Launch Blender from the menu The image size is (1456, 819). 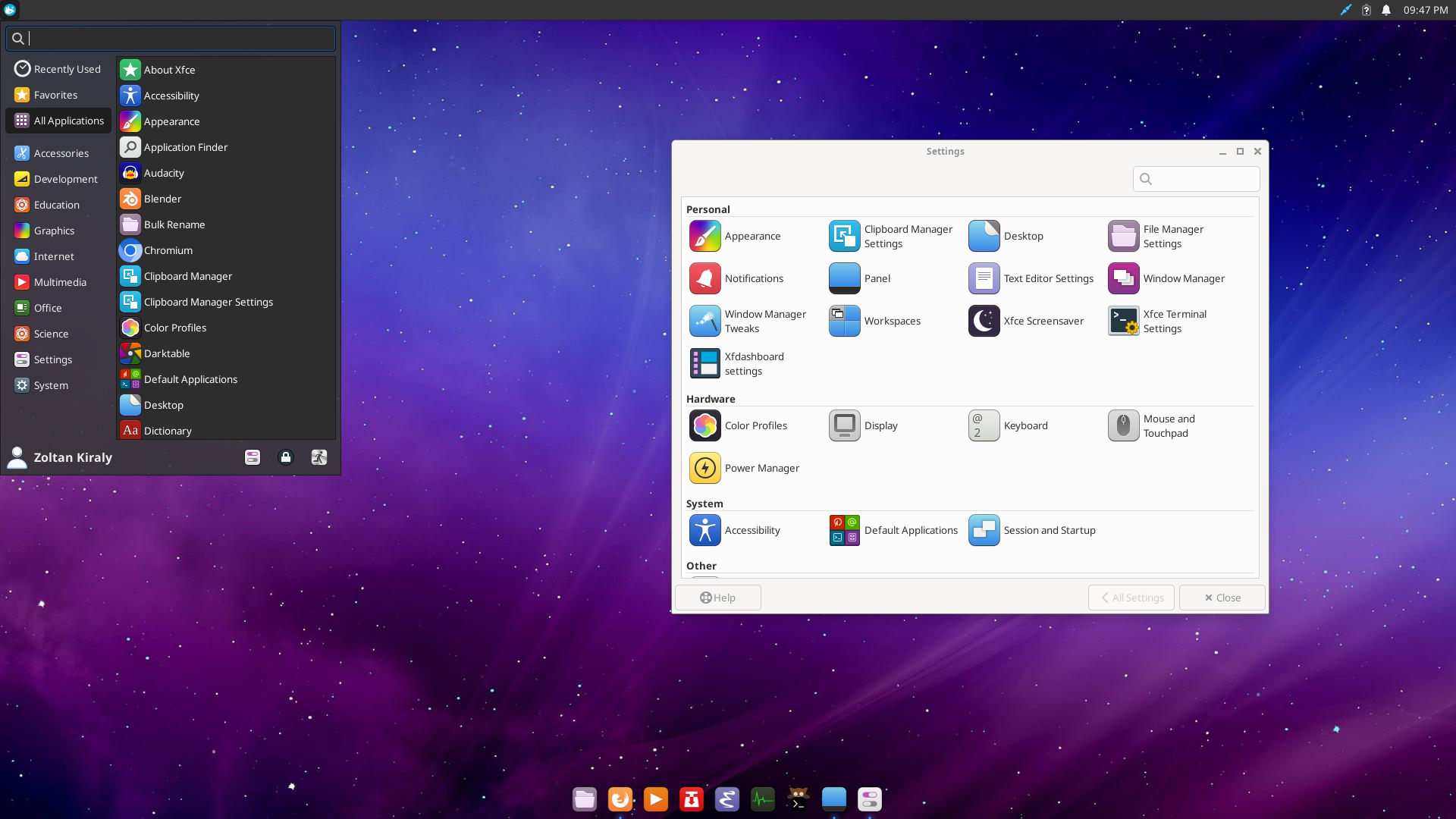pyautogui.click(x=226, y=199)
